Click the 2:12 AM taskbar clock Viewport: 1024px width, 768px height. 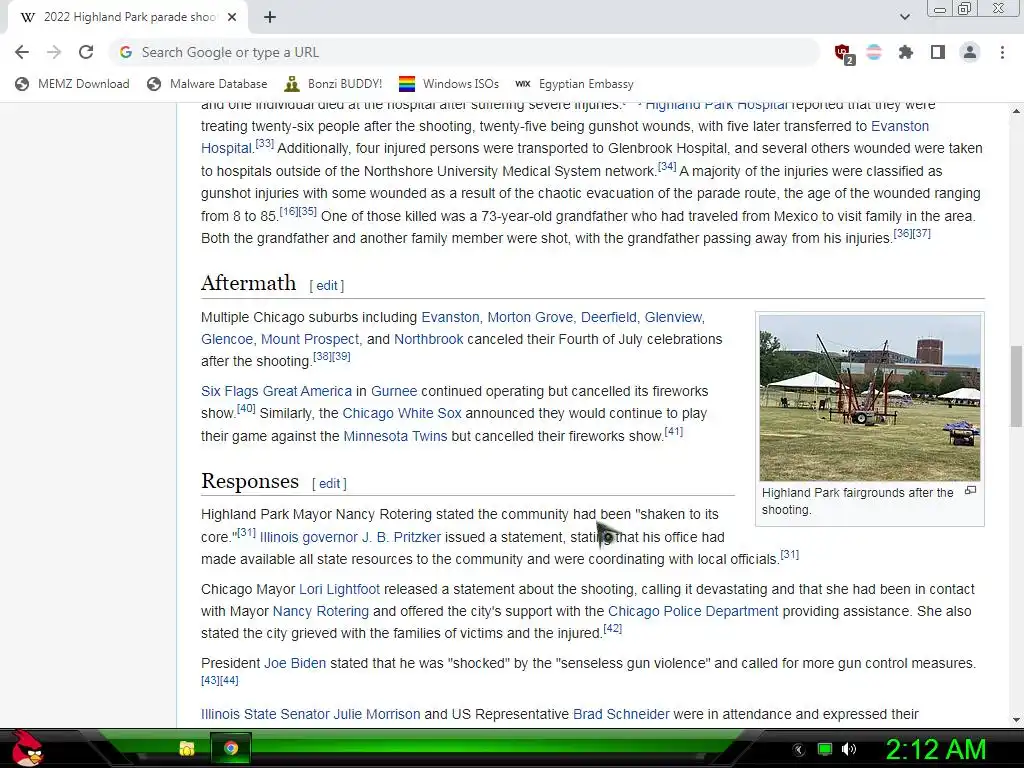[x=936, y=750]
